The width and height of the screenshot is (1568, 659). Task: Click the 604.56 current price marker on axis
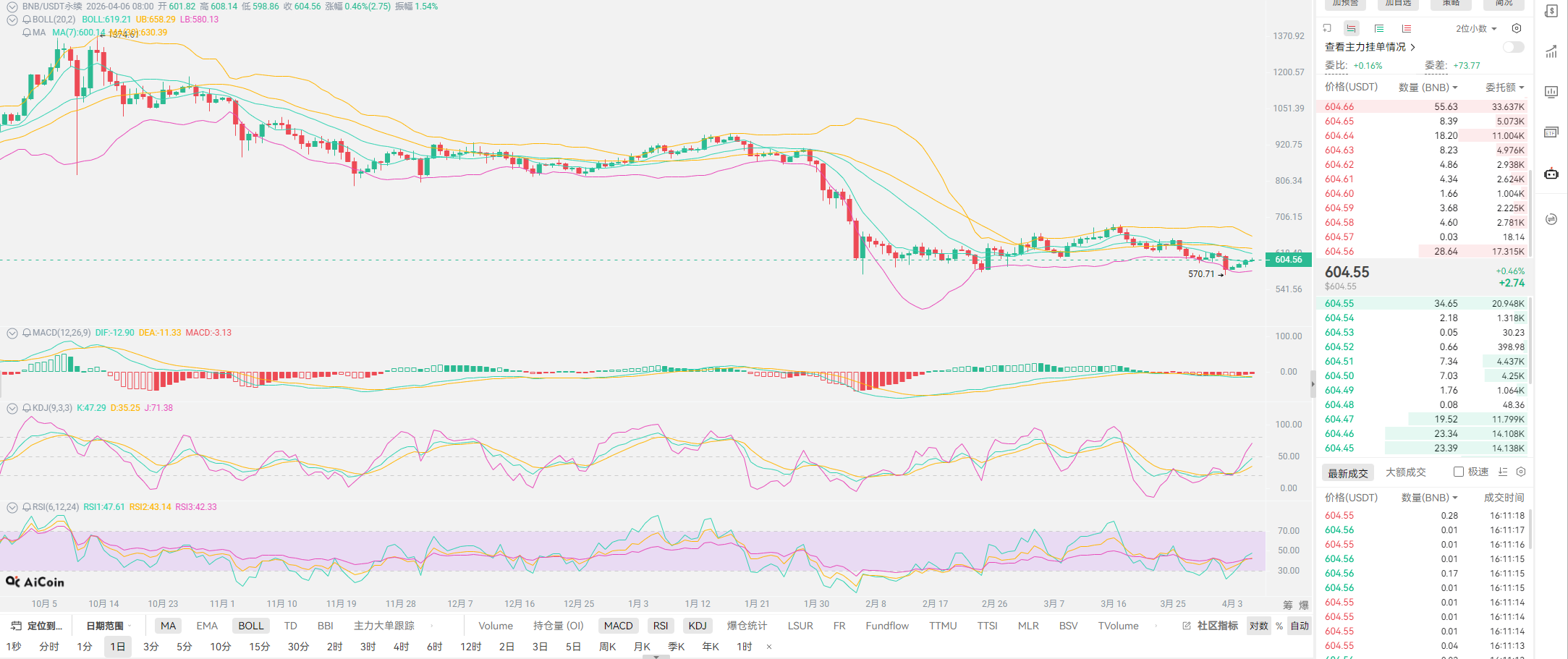[1288, 260]
